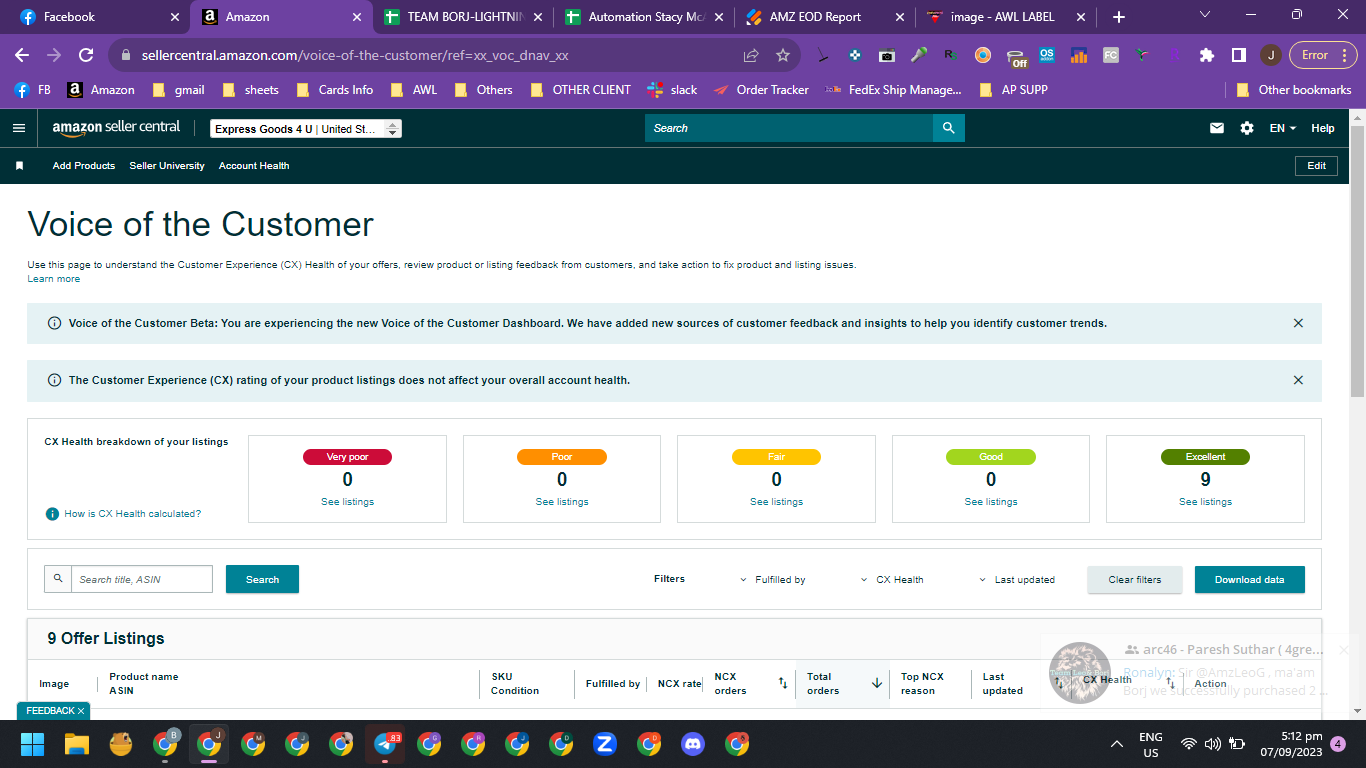Switch to the image - AWL LABEL tab
This screenshot has width=1366, height=768.
tap(1008, 17)
